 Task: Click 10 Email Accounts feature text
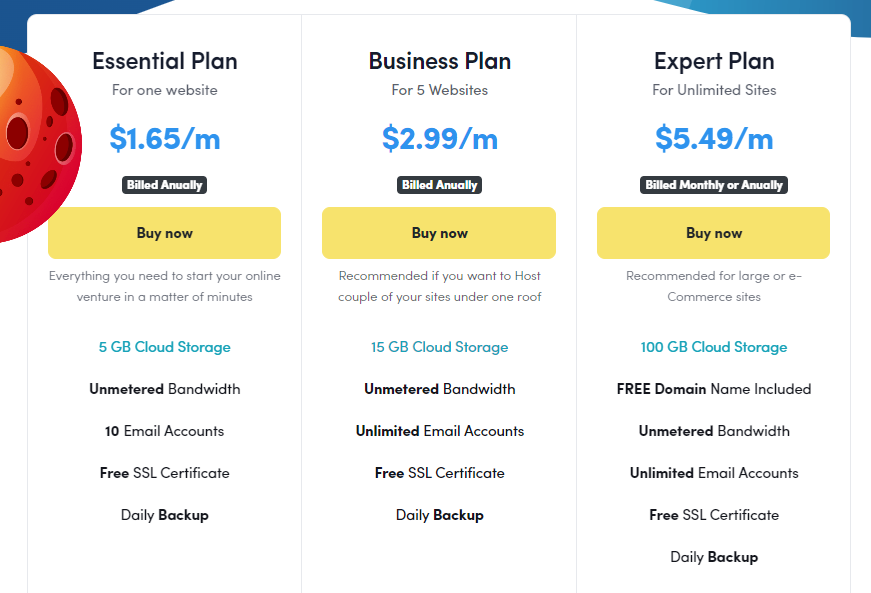[164, 431]
